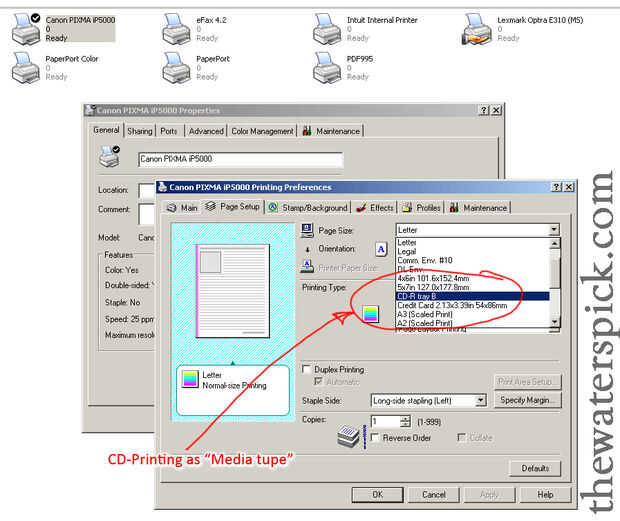The width and height of the screenshot is (620, 521).
Task: Click the Copies stacked pages icon
Action: click(348, 437)
